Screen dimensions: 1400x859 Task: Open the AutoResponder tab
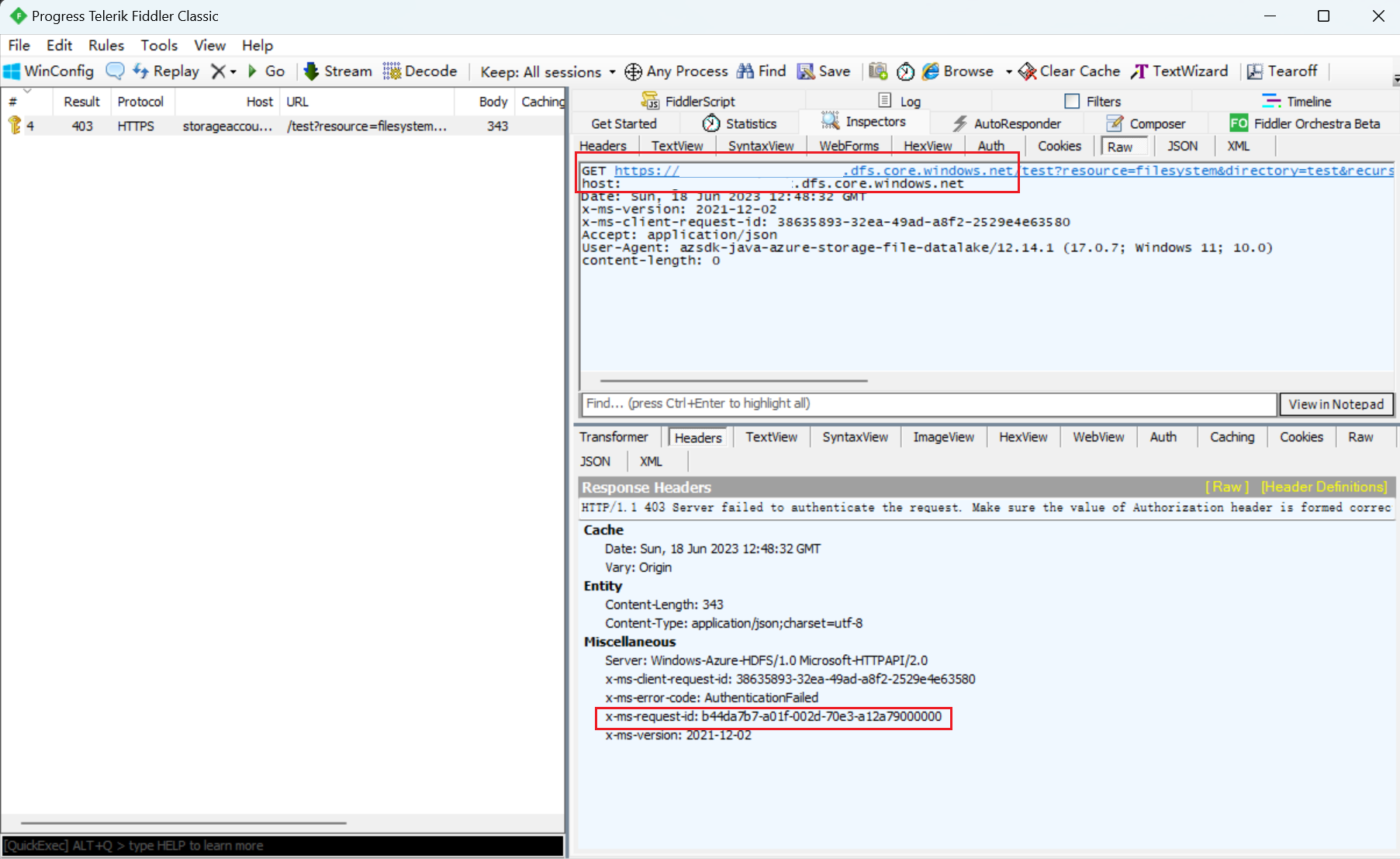1007,123
